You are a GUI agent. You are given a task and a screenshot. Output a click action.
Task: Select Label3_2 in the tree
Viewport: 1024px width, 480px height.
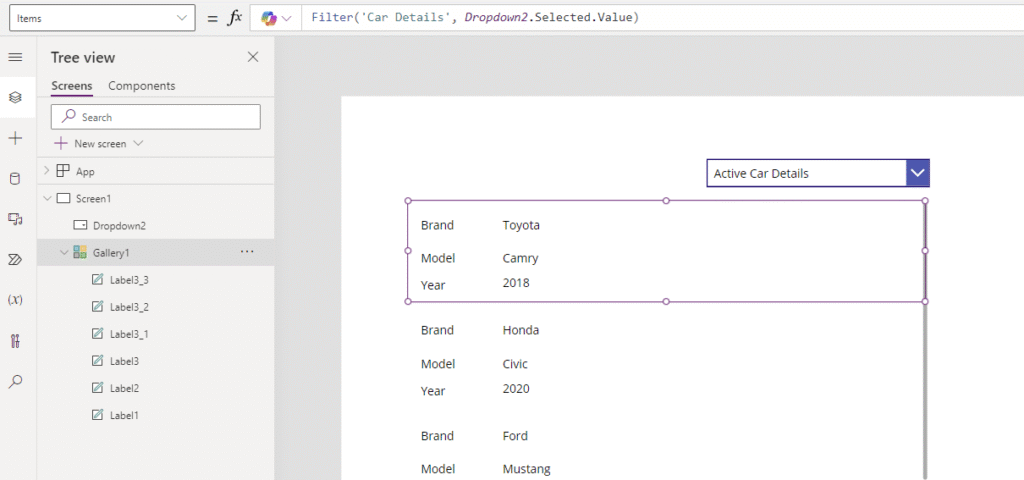click(129, 307)
